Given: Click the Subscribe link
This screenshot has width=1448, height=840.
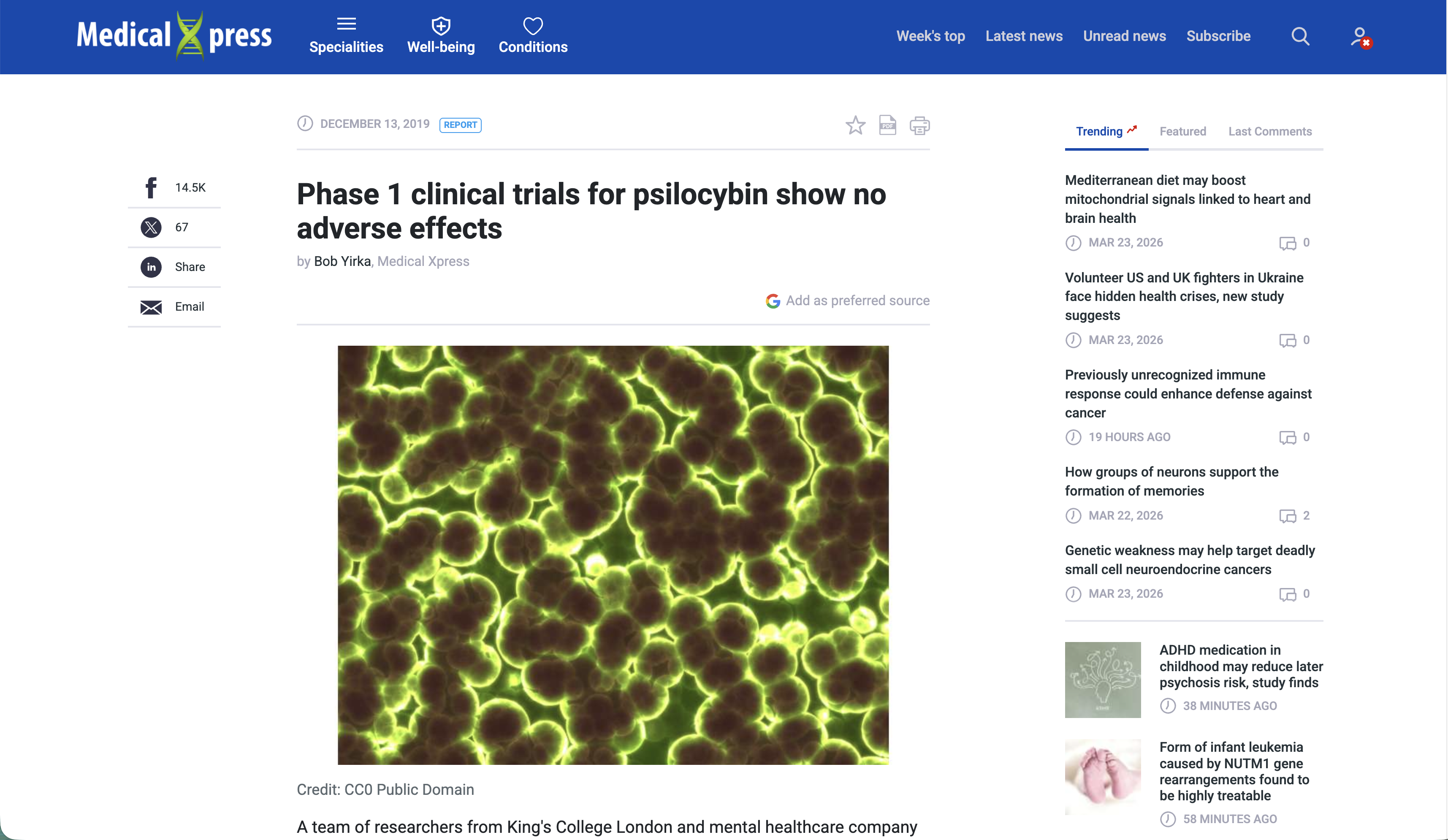Looking at the screenshot, I should [1219, 35].
